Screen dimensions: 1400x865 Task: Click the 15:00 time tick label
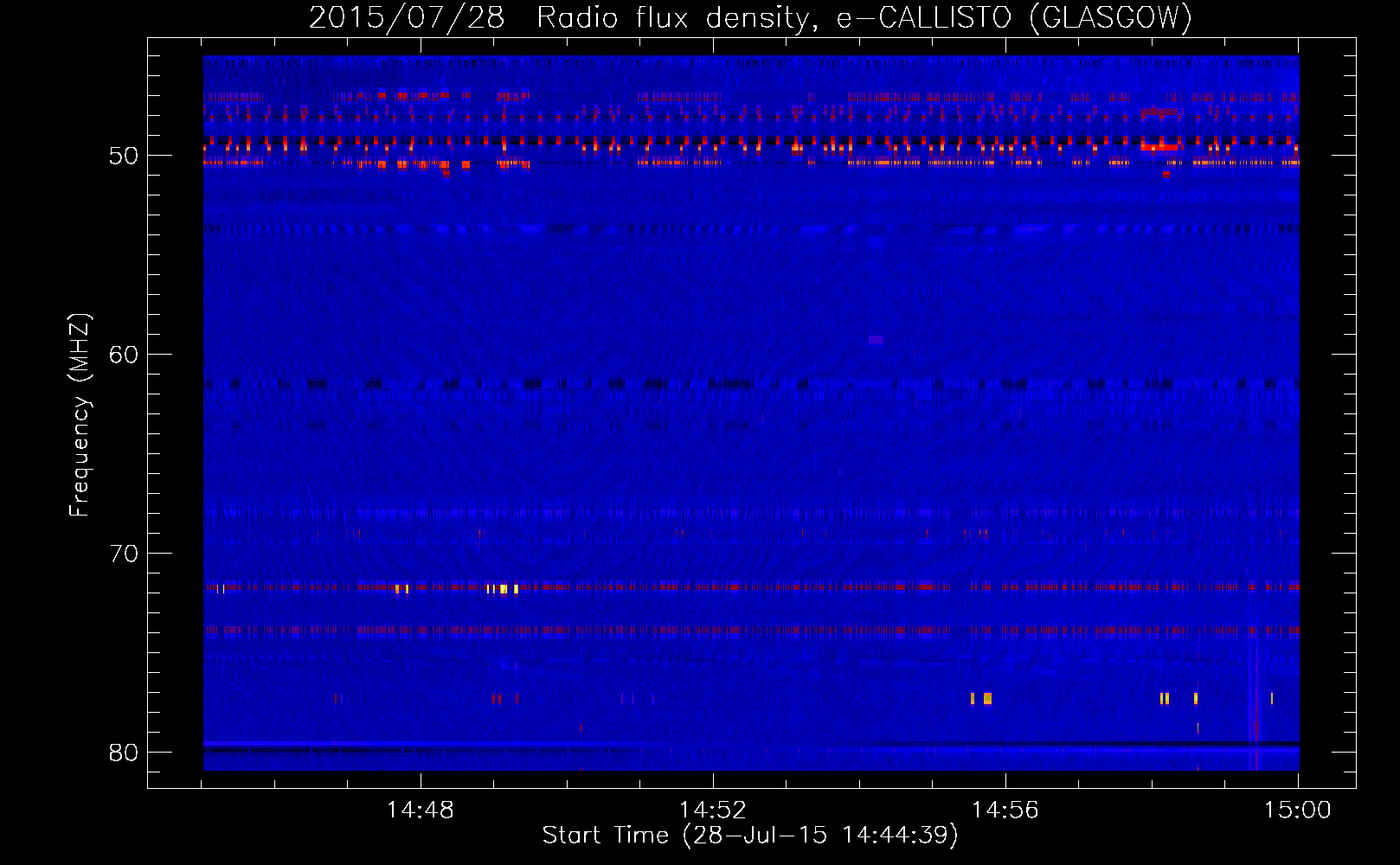click(x=1297, y=811)
